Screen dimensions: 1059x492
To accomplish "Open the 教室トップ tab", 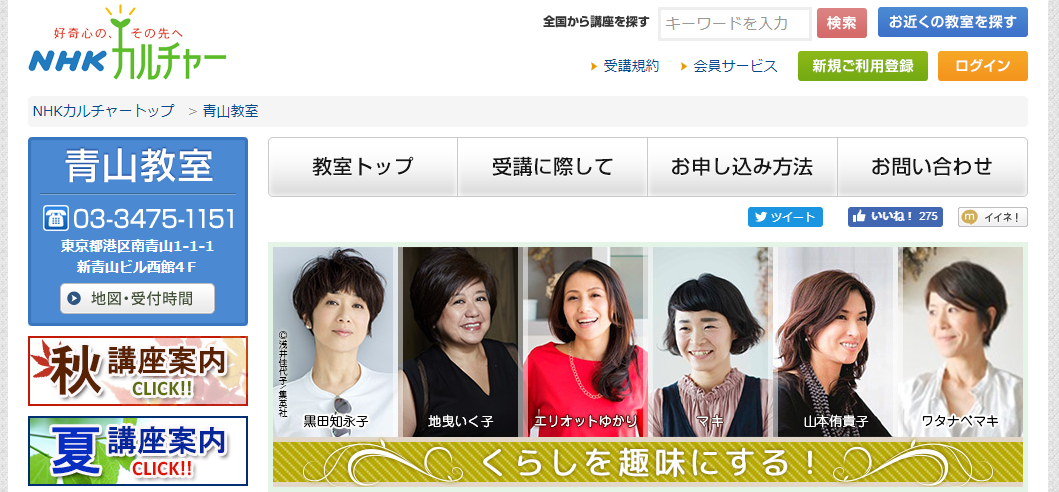I will [x=363, y=167].
